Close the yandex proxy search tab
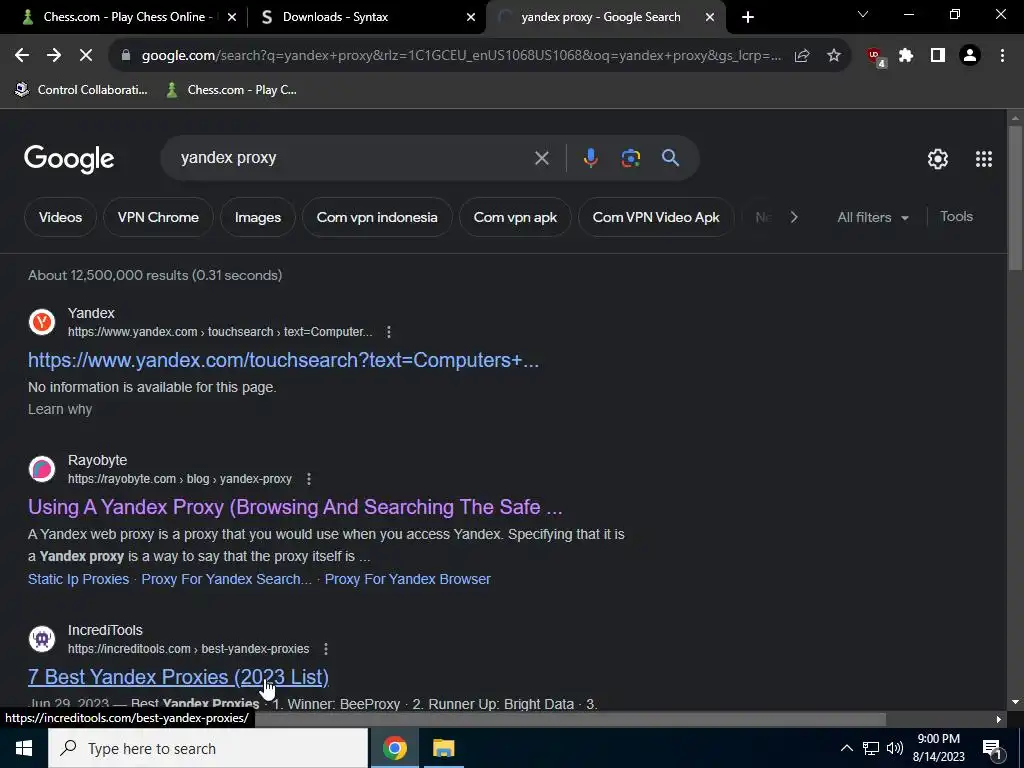Viewport: 1024px width, 768px height. click(710, 17)
